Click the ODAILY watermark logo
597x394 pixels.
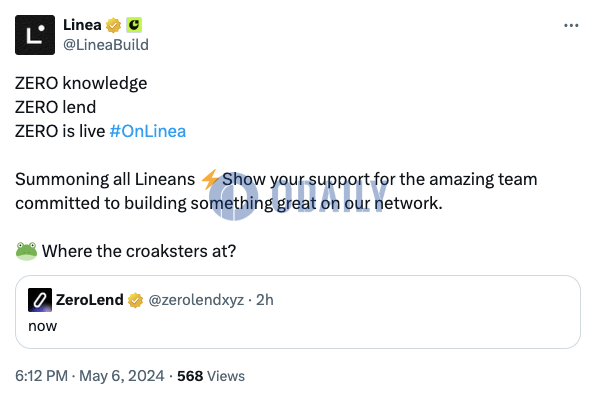click(x=298, y=197)
